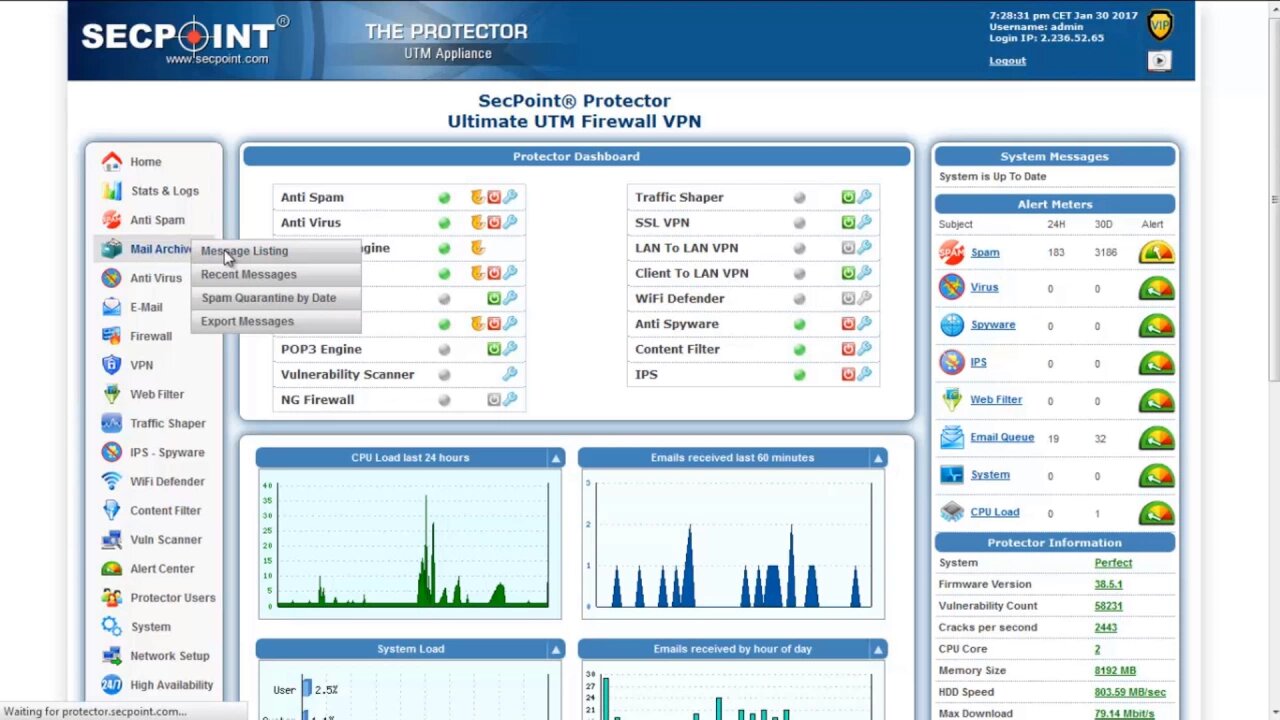Open the Web Filter alert link

pos(996,400)
